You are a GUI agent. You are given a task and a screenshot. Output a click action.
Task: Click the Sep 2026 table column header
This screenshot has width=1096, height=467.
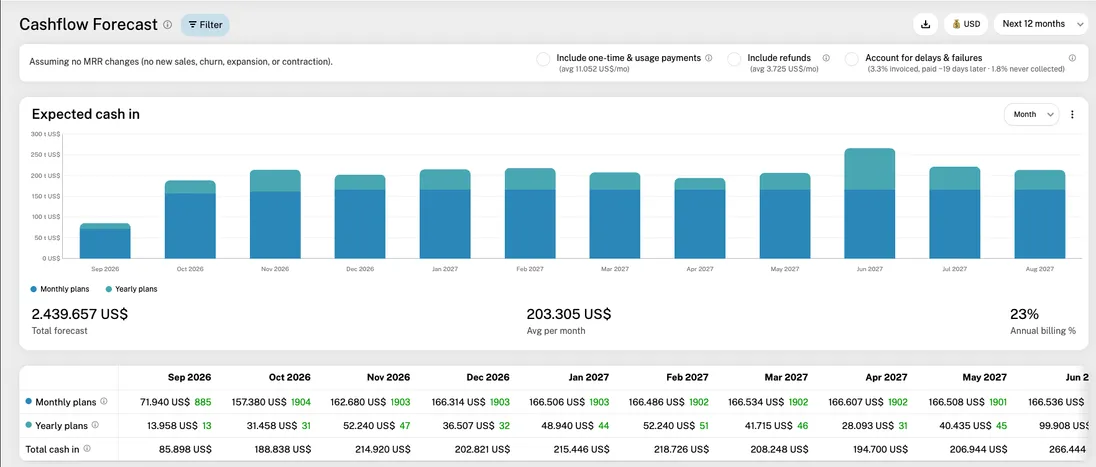tap(189, 377)
